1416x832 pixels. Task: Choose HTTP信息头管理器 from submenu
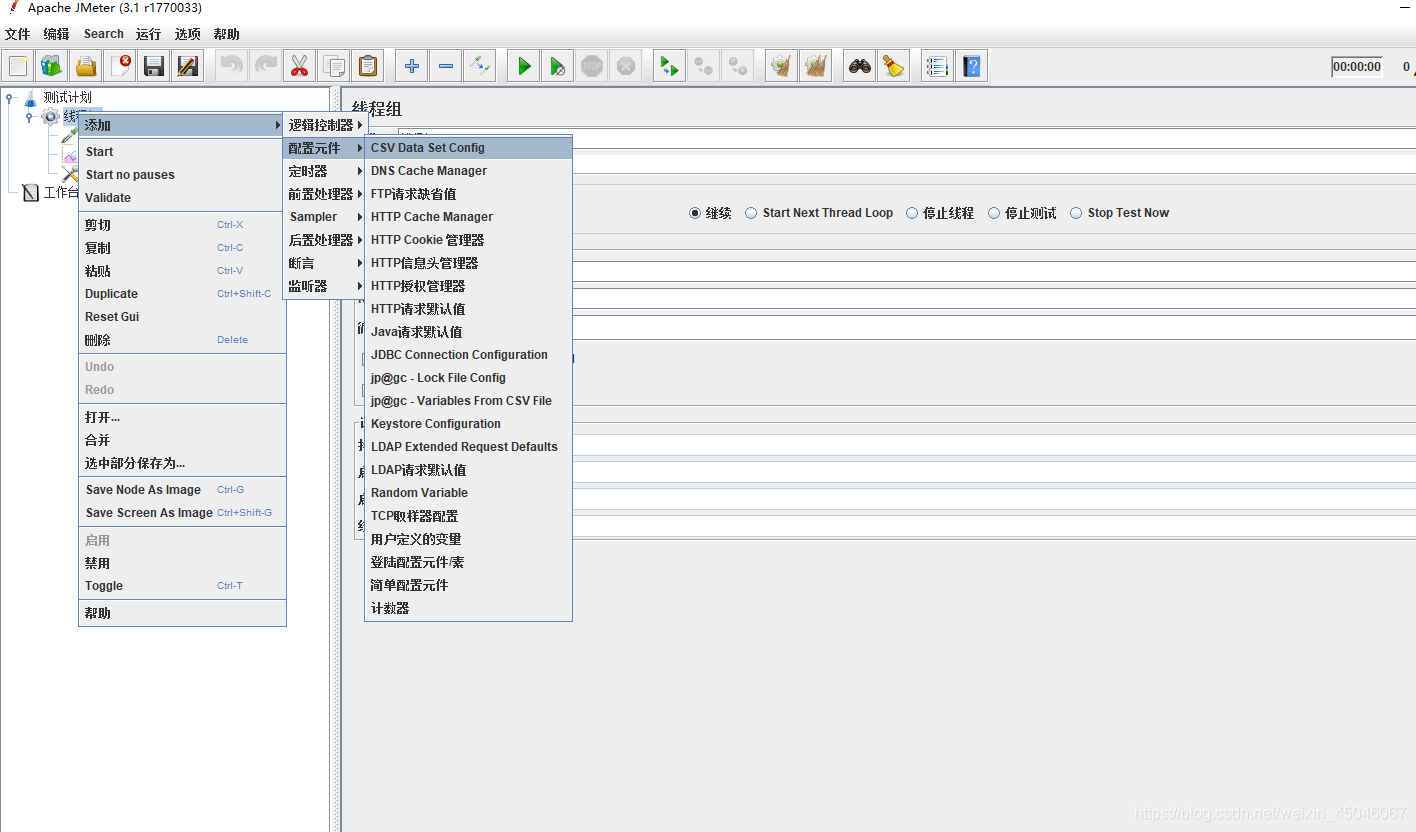point(468,263)
